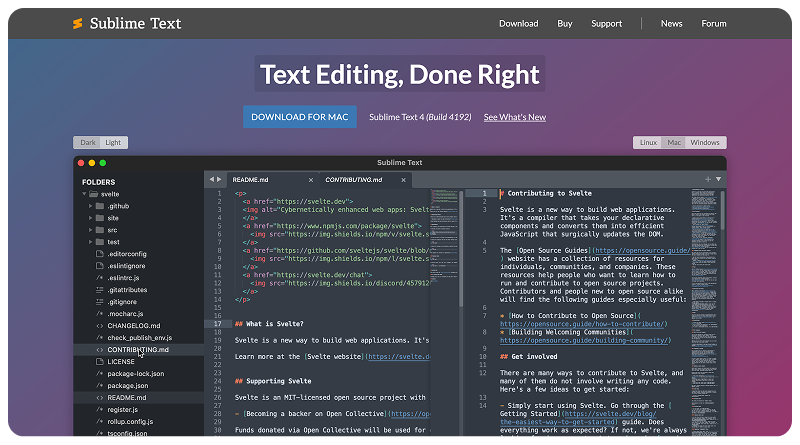Viewport: 800px width, 445px height.
Task: Click the yellow minimize window button
Action: coord(92,163)
